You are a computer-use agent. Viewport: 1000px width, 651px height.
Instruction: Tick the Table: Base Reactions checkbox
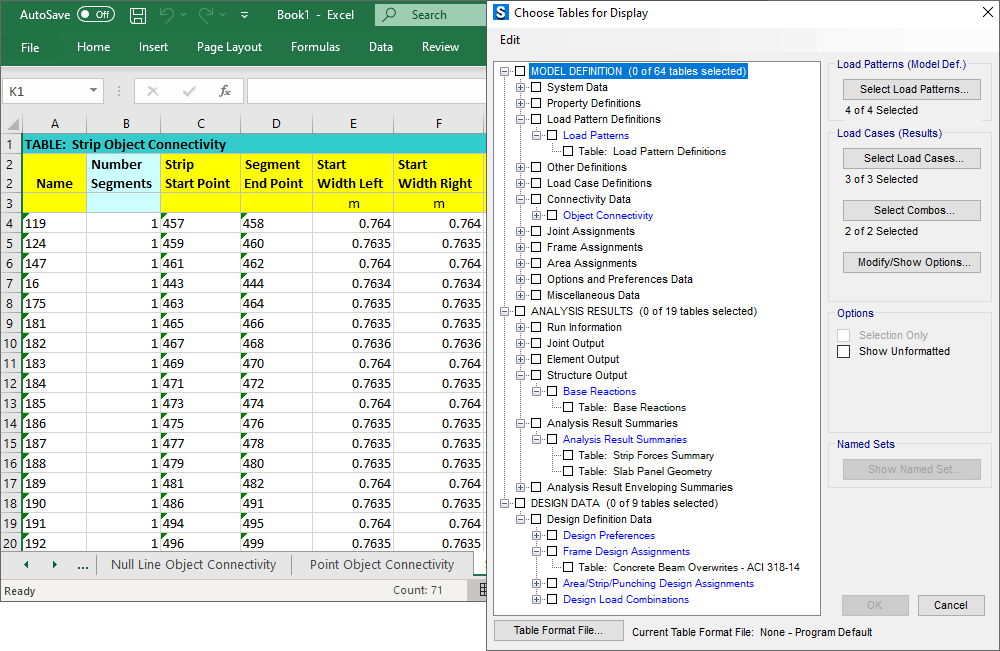[568, 408]
